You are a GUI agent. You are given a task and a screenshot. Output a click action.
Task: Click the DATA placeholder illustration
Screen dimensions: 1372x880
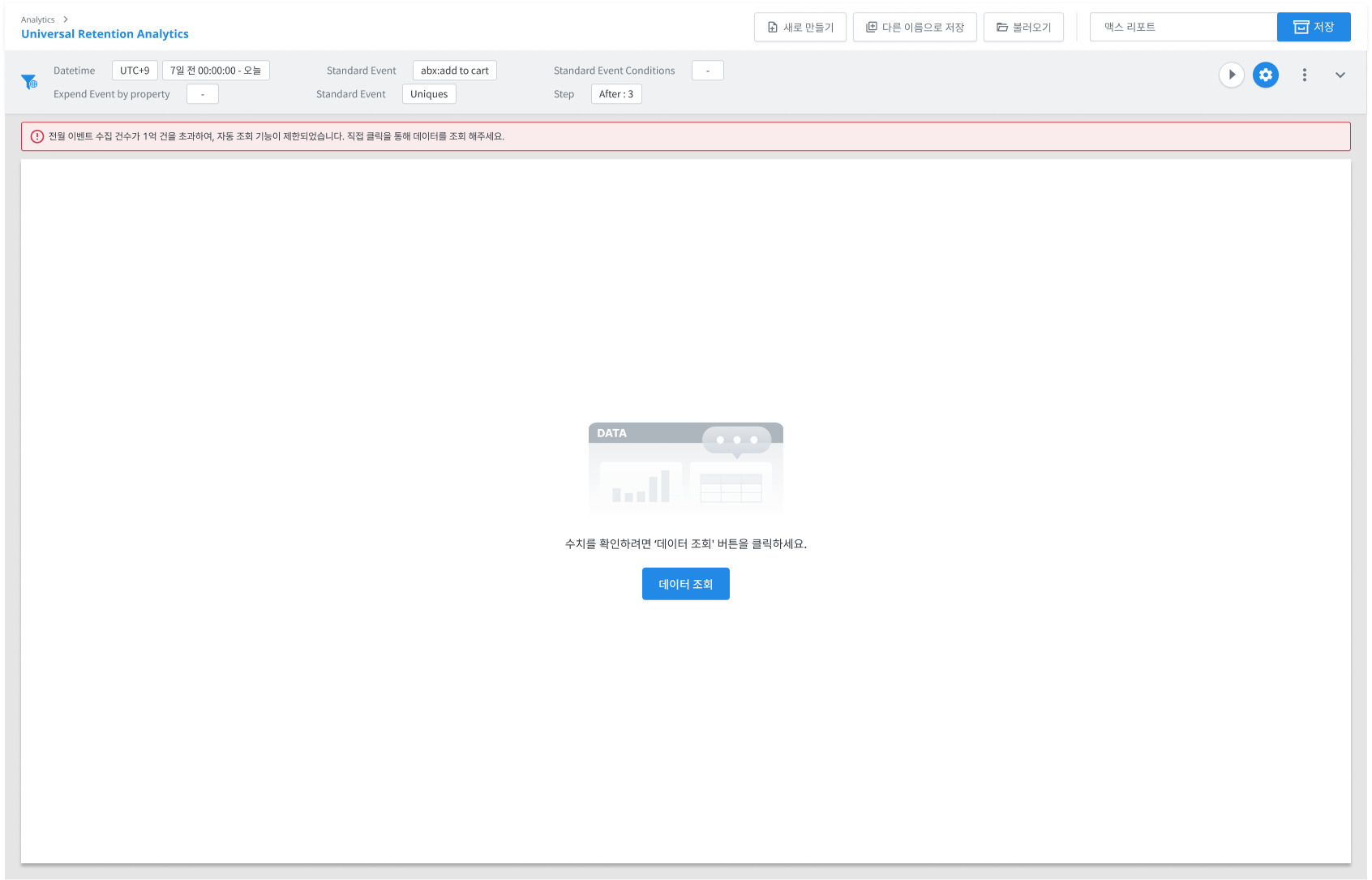click(x=685, y=467)
